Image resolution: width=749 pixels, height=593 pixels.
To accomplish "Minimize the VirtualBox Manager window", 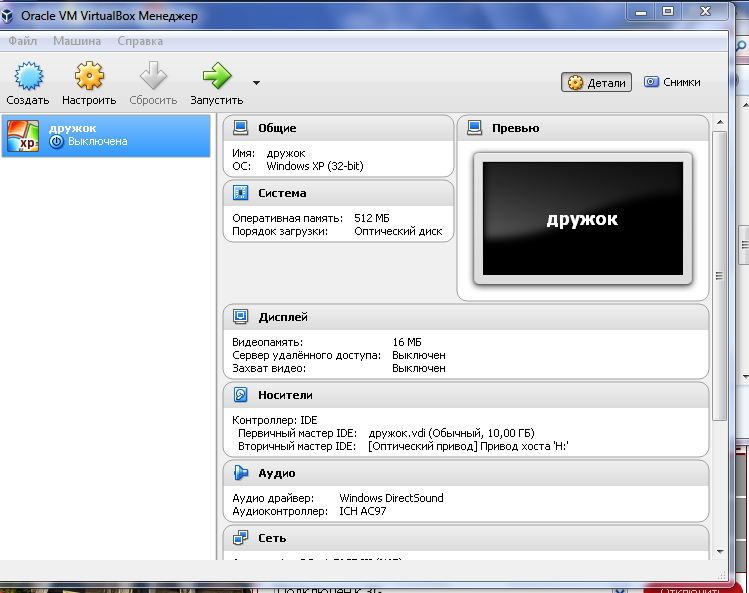I will click(x=641, y=11).
